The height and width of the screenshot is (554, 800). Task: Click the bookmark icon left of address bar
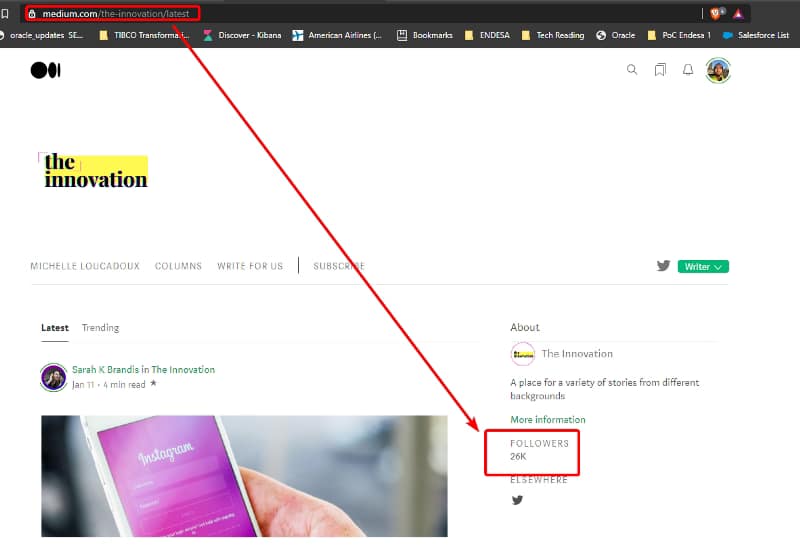[5, 14]
